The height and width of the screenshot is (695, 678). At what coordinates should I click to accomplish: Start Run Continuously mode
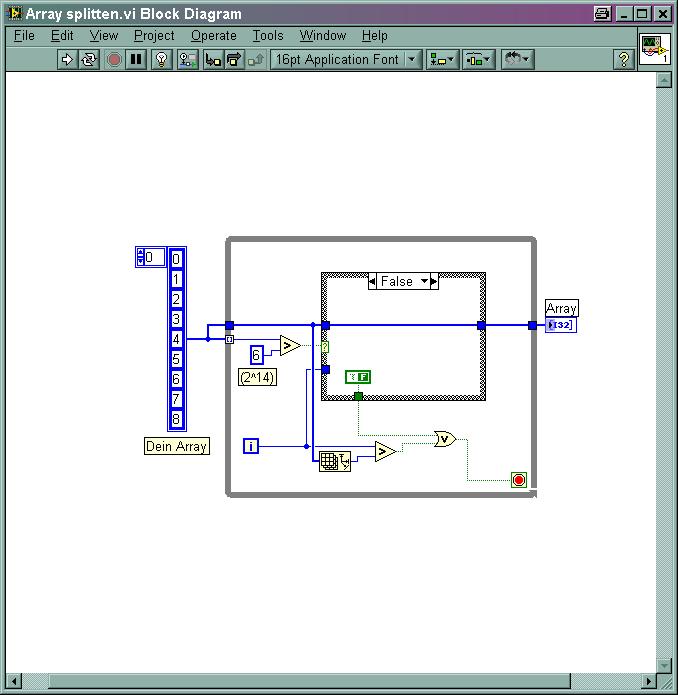coord(89,59)
